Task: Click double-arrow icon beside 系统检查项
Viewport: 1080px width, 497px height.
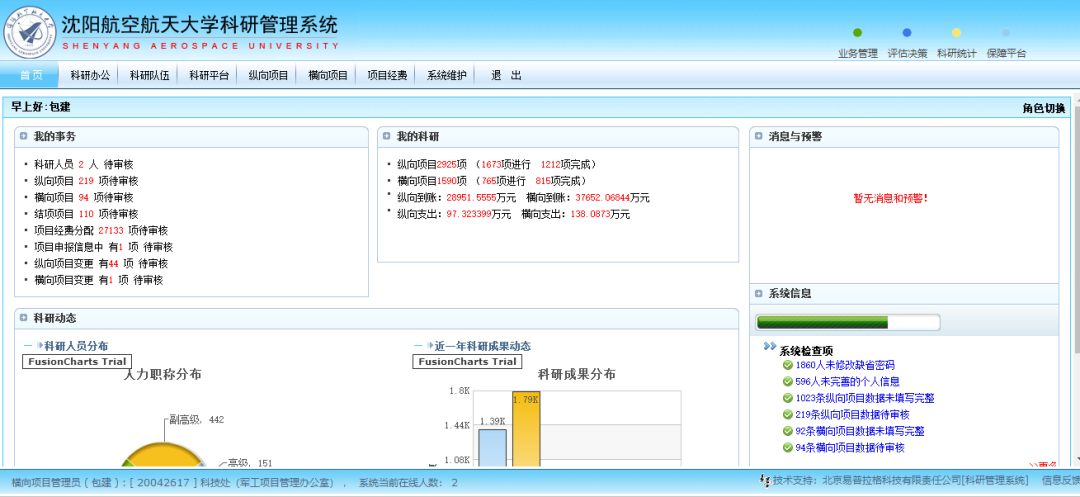Action: point(770,347)
